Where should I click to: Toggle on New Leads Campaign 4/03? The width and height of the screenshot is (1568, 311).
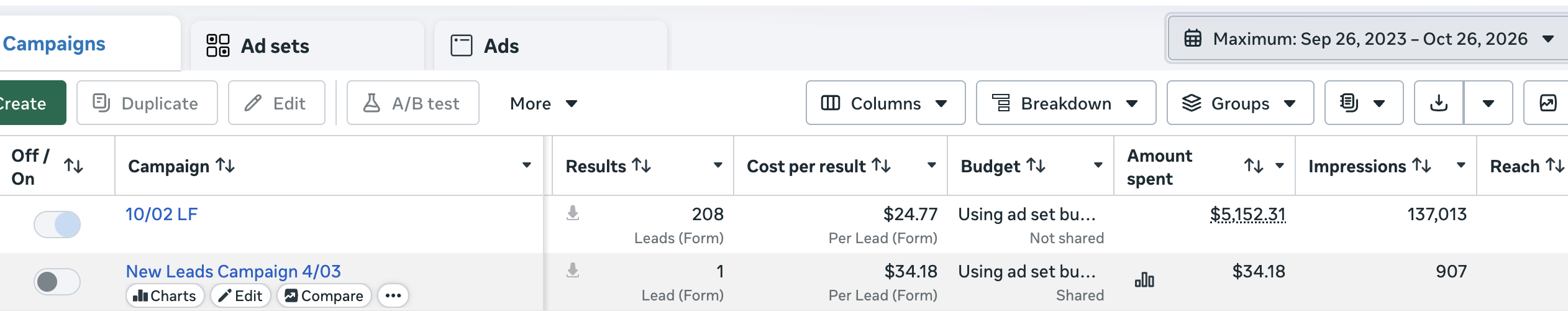point(57,282)
